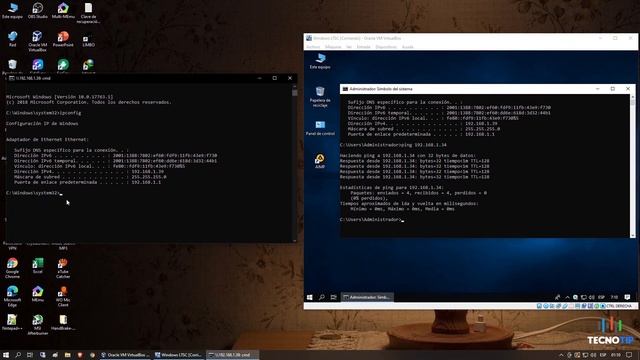This screenshot has height=360, width=640.
Task: Show hidden tray icons chevron in VM taskbar
Action: [x=567, y=297]
